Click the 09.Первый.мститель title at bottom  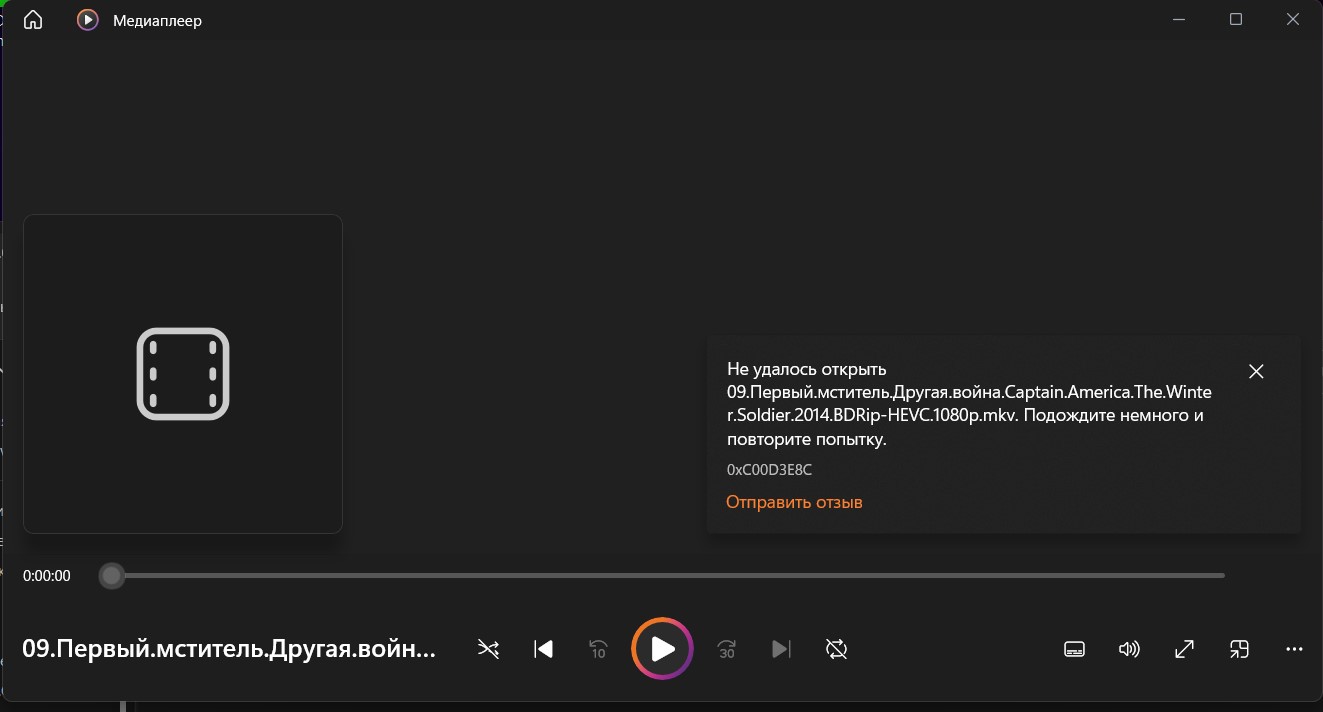[x=229, y=649]
